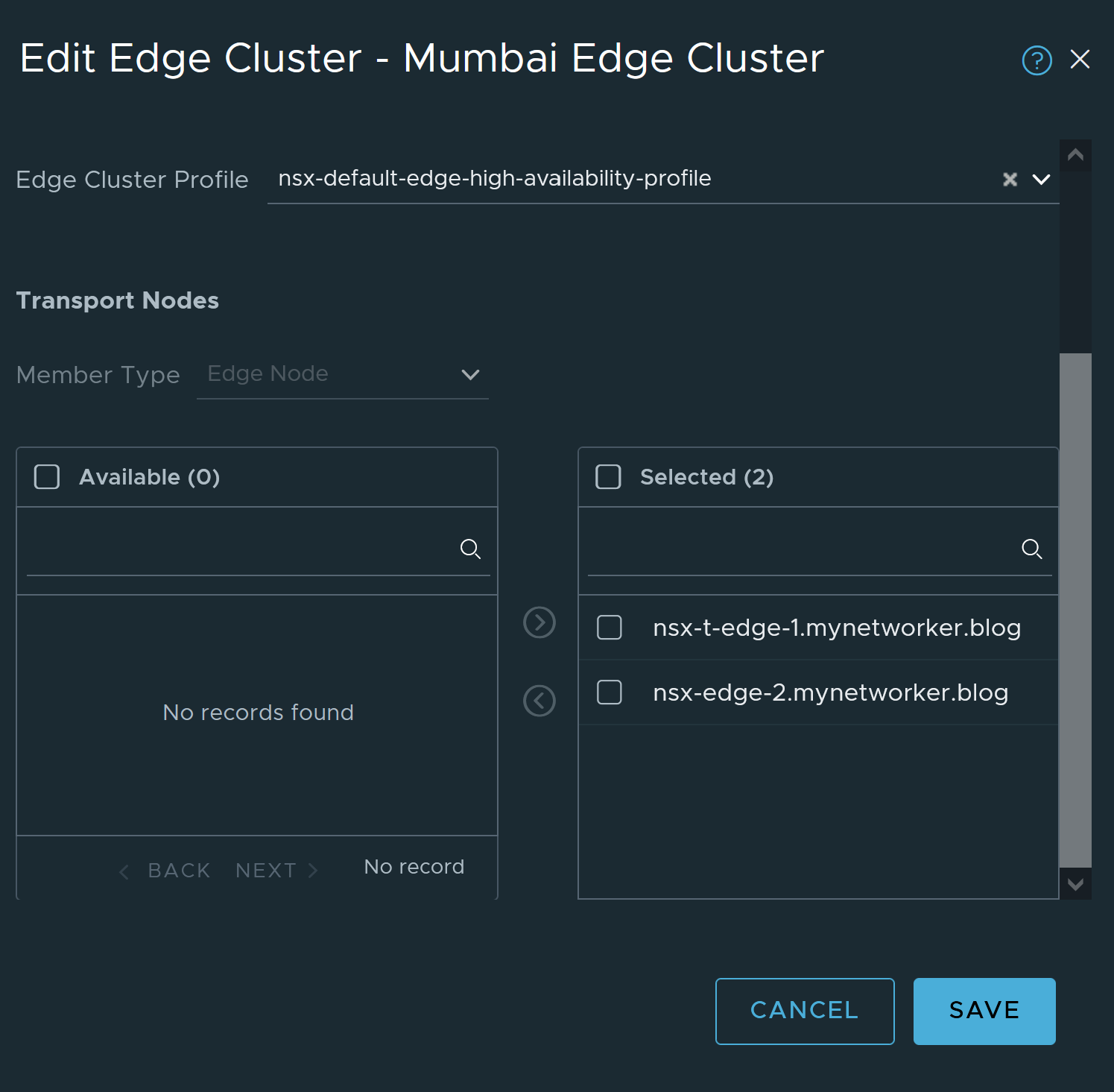This screenshot has width=1114, height=1092.
Task: Click search icon in Available list
Action: [470, 549]
